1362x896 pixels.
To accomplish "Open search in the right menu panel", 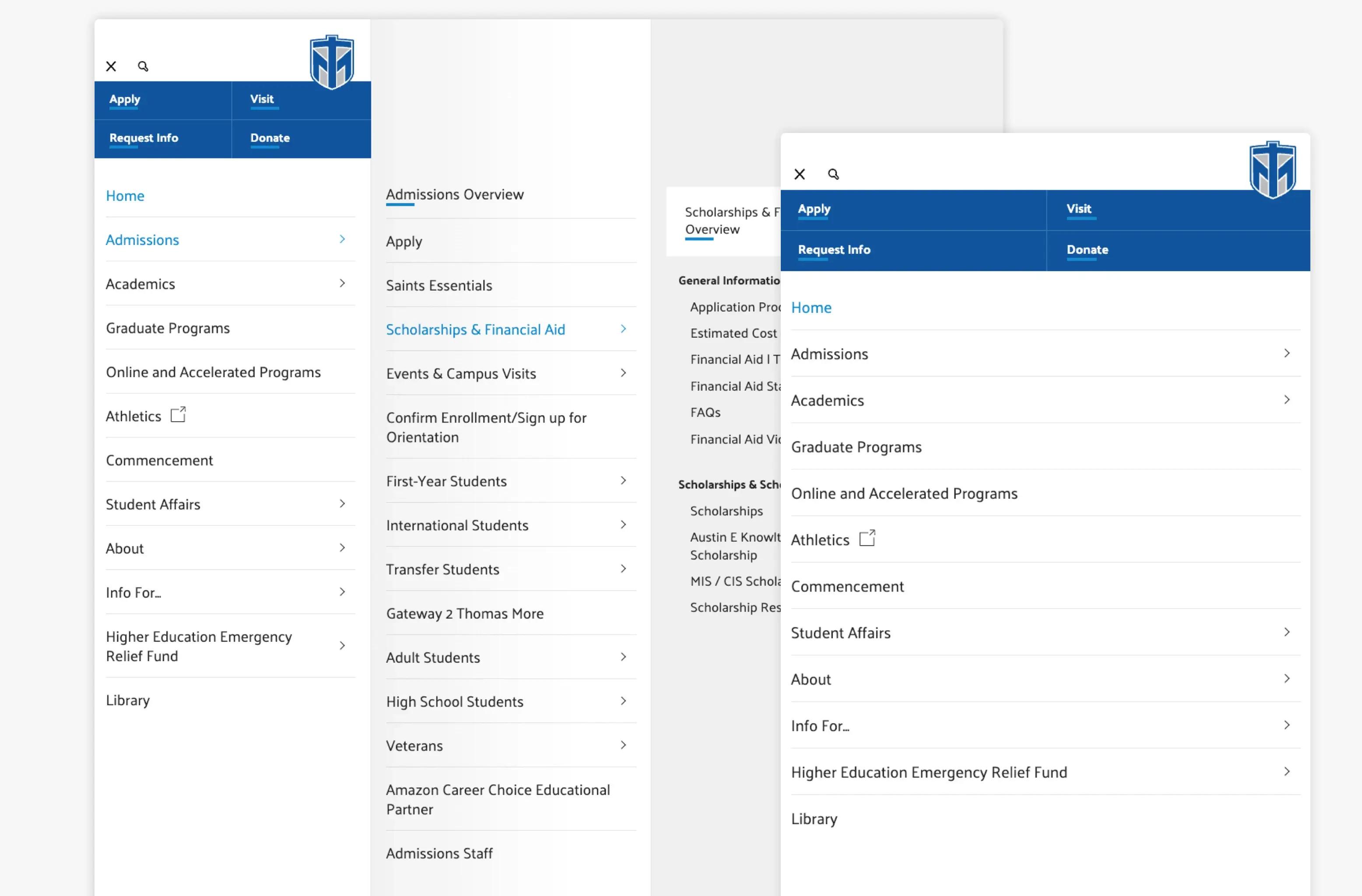I will (833, 174).
